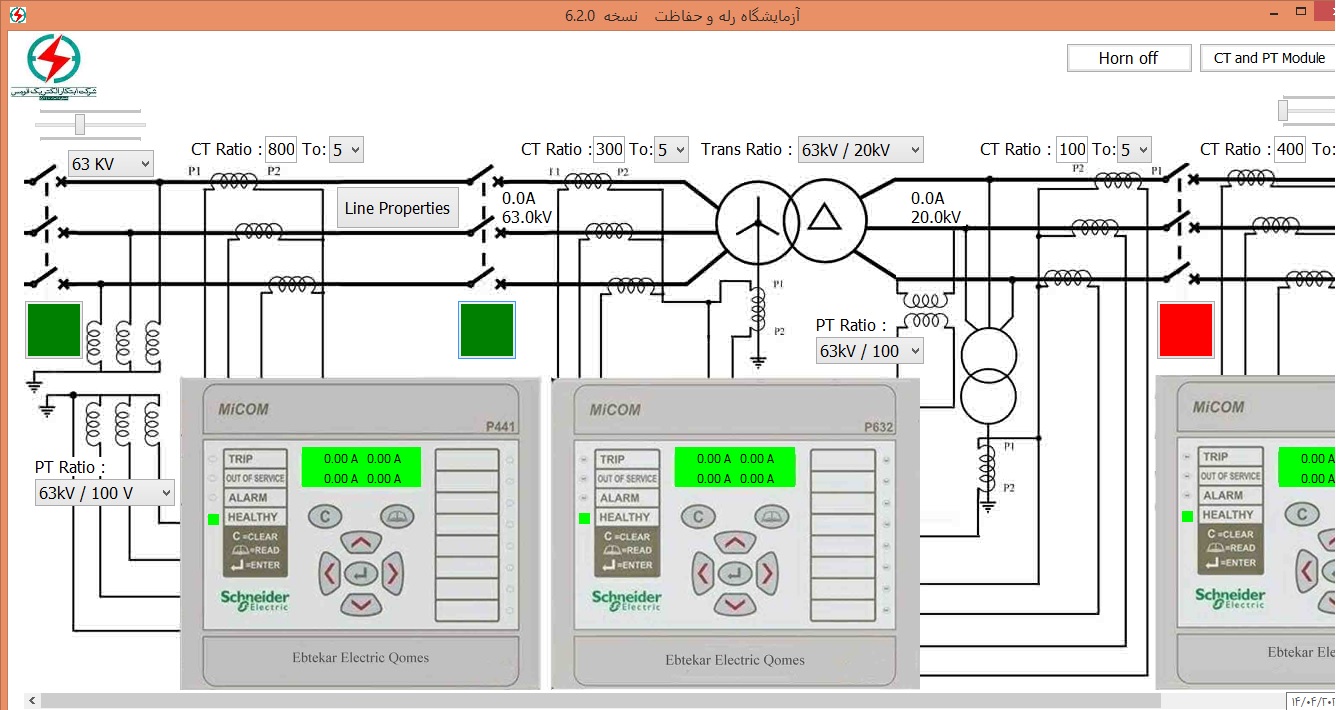Toggle the green breaker square beside P632 relay

[x=487, y=330]
